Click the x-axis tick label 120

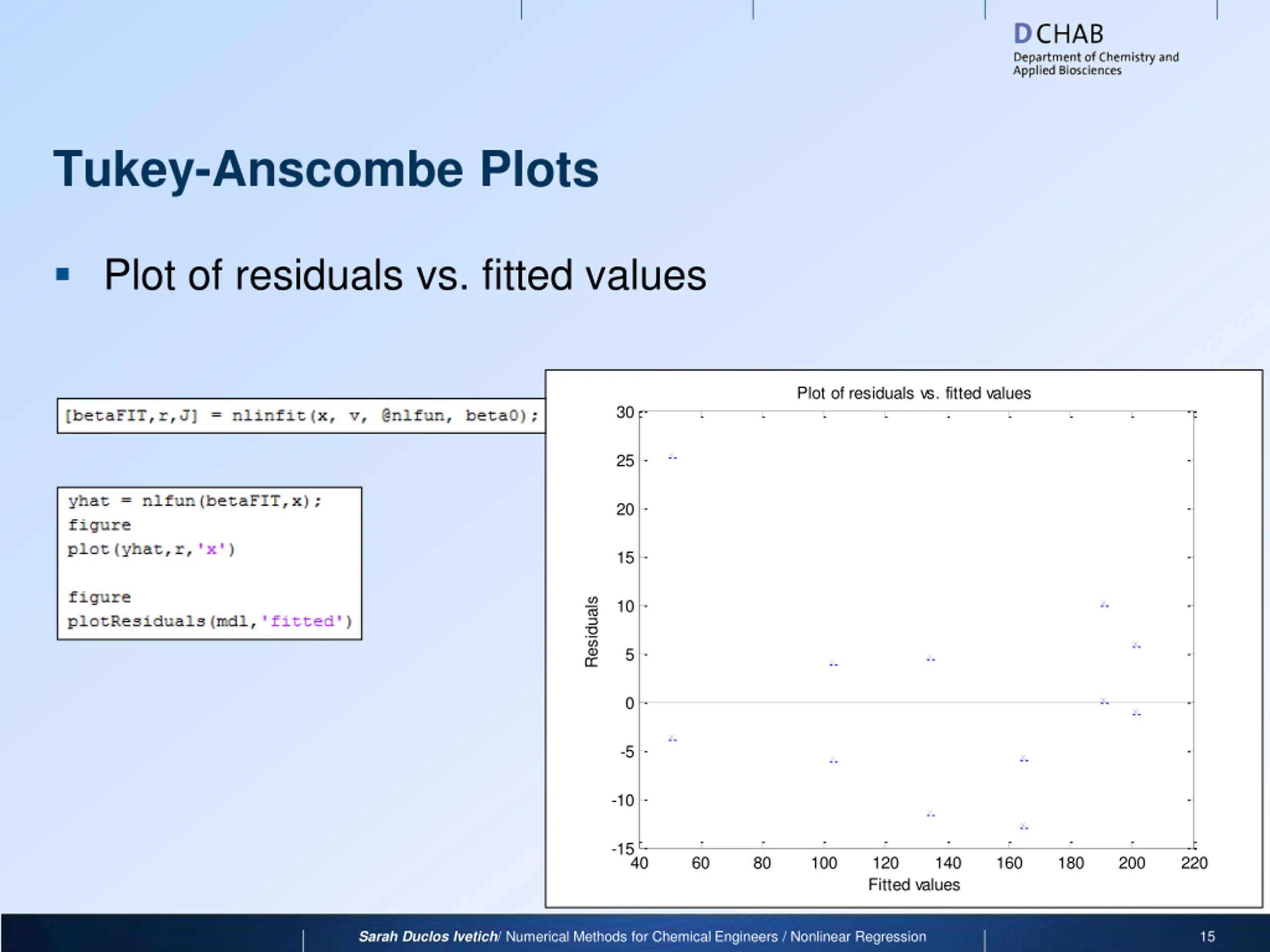886,863
